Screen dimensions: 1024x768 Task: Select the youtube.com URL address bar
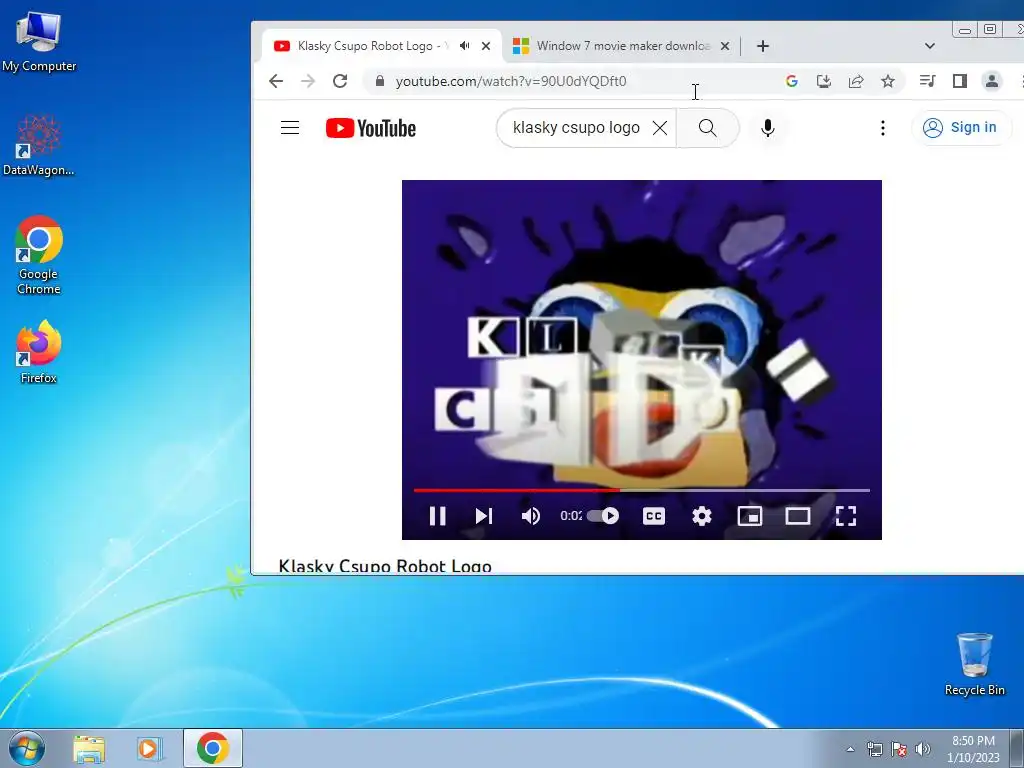(x=511, y=81)
